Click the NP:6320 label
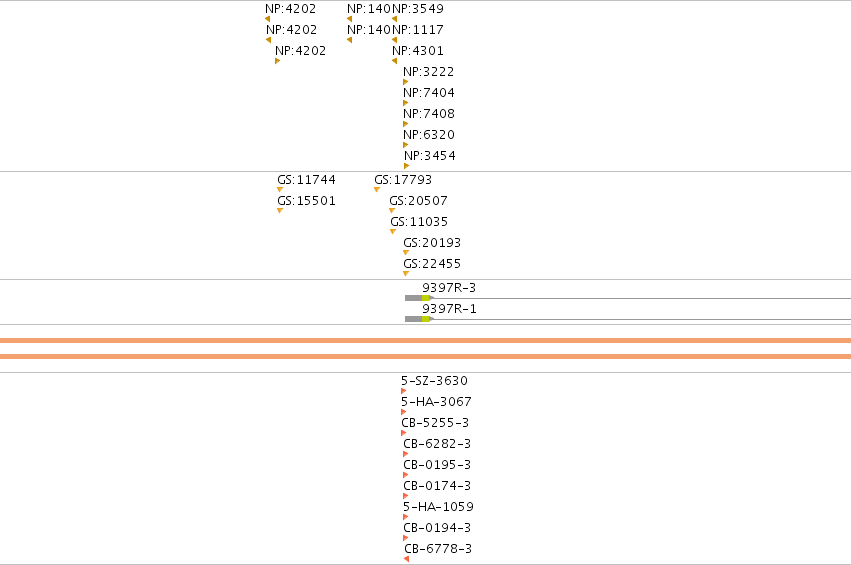This screenshot has height=565, width=851. (429, 135)
